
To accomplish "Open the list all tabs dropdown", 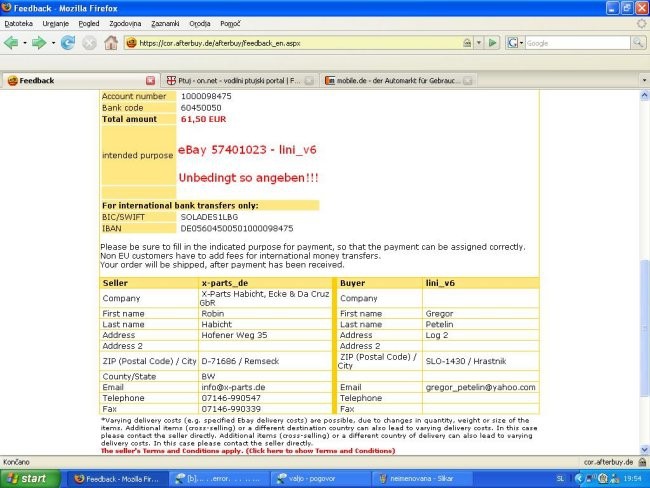I will [x=644, y=80].
